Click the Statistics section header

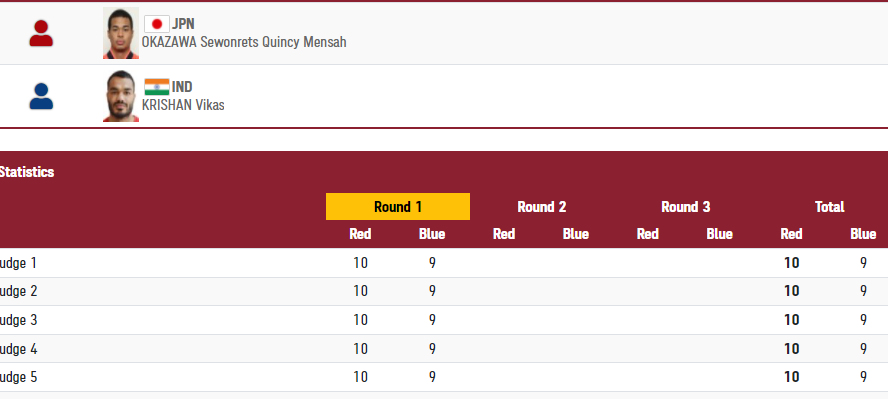[x=27, y=172]
